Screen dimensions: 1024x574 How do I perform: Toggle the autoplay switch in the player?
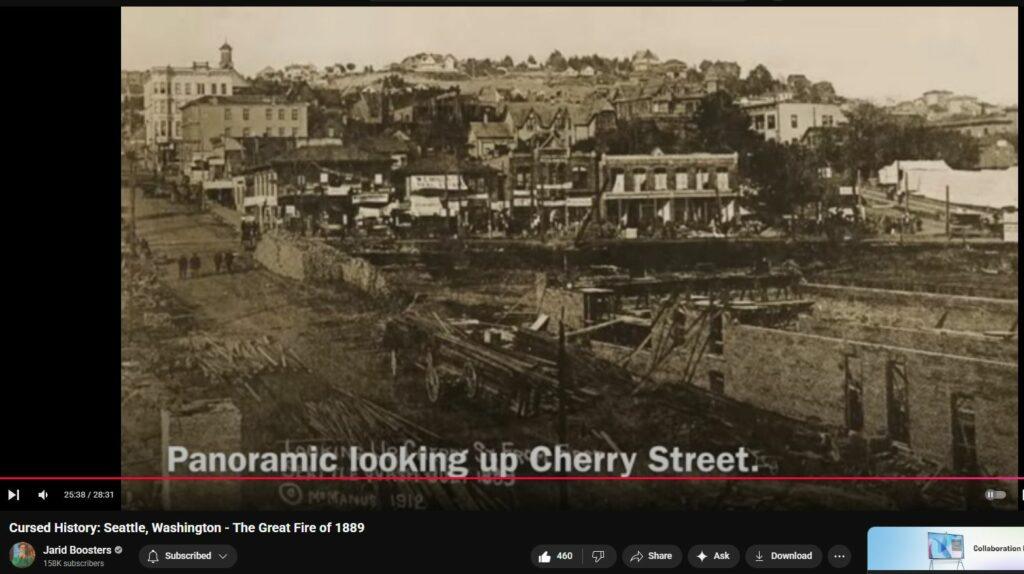click(995, 495)
